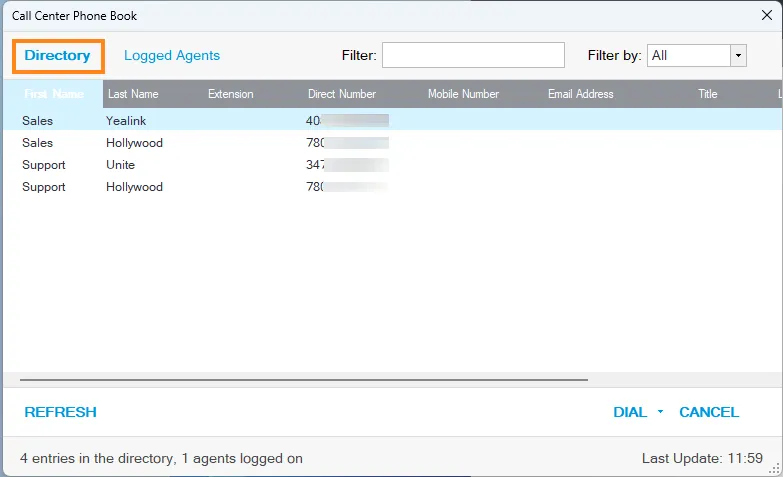Expand the DIAL options arrow
The height and width of the screenshot is (477, 783).
click(660, 412)
